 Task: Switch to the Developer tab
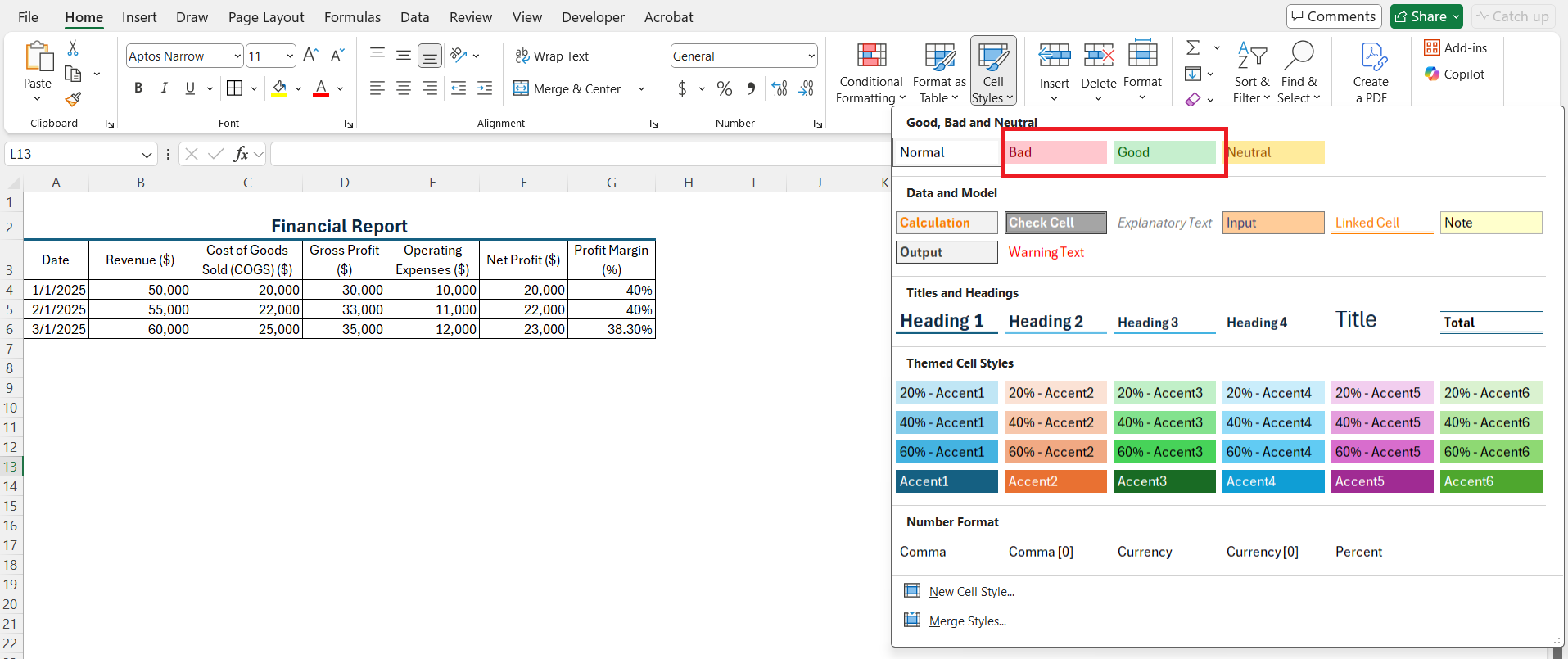593,17
